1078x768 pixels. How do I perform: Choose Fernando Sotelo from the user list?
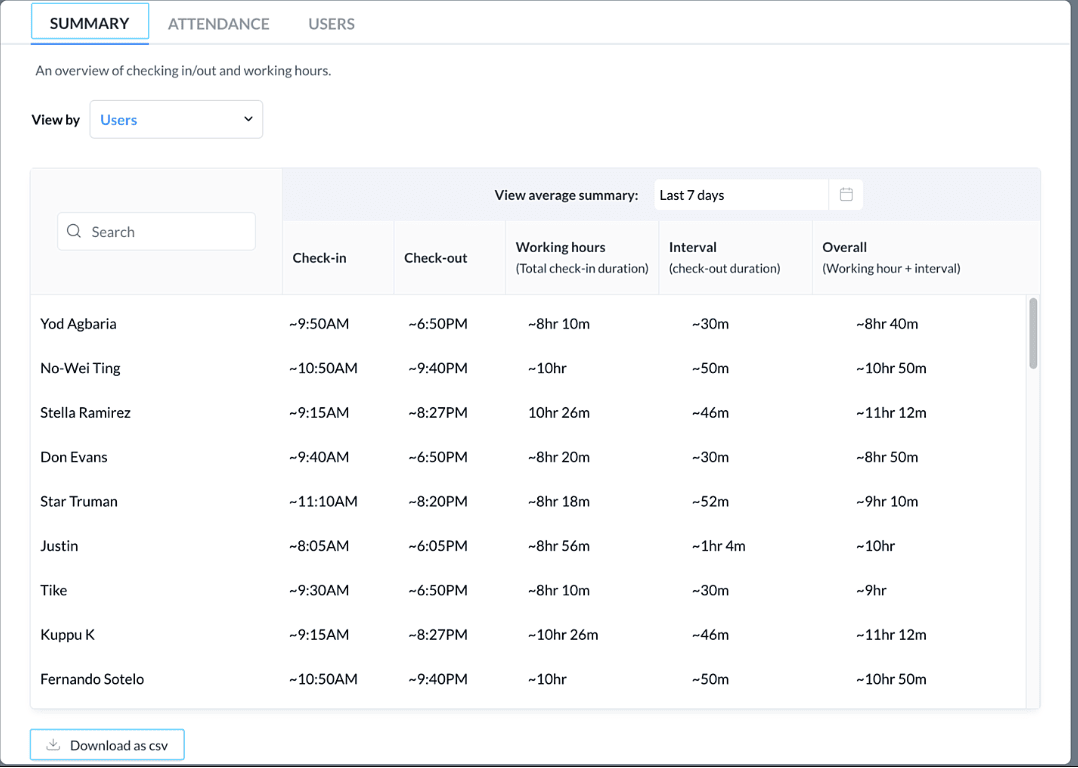point(92,679)
